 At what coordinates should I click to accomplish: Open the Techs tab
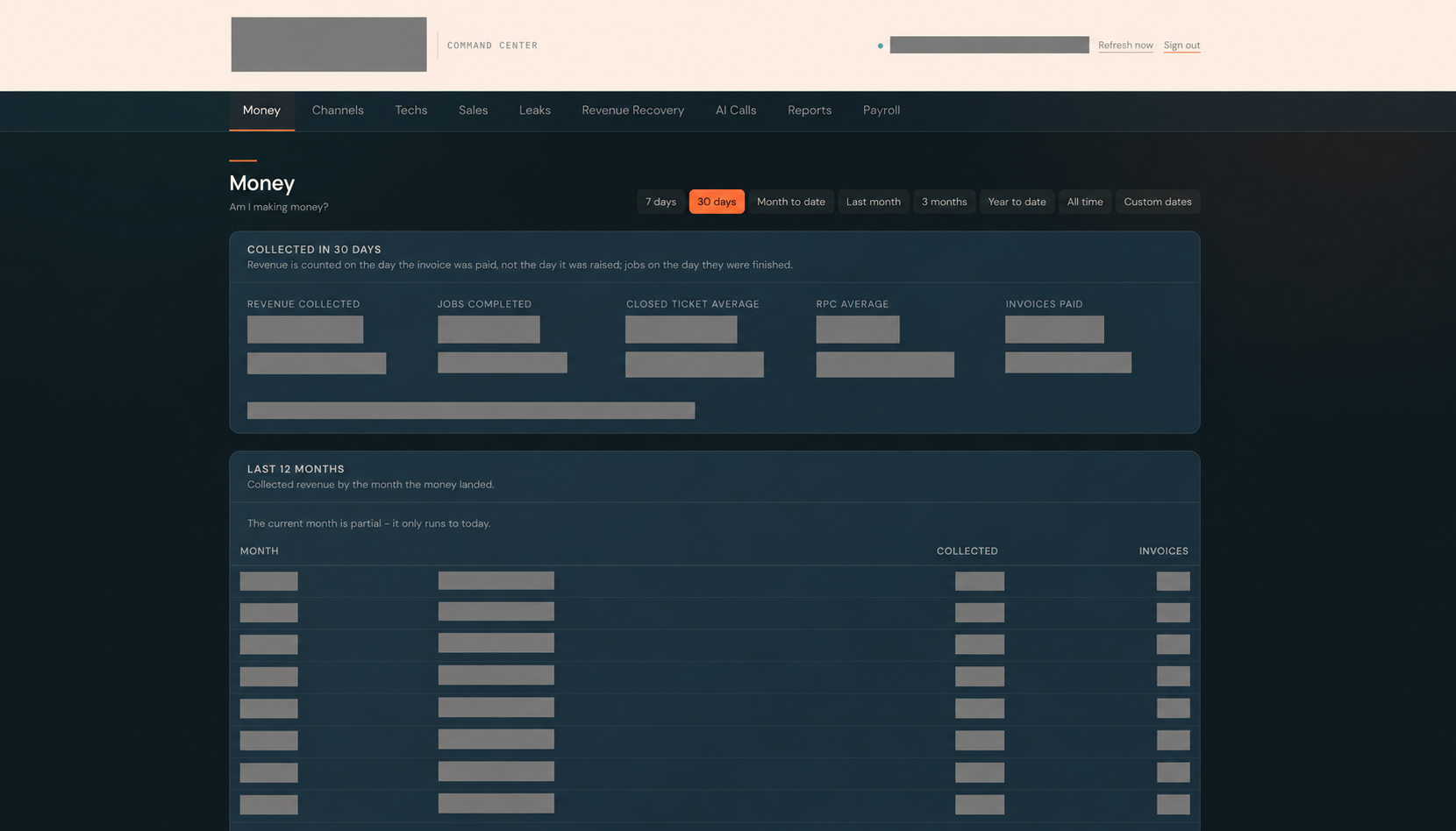(411, 110)
